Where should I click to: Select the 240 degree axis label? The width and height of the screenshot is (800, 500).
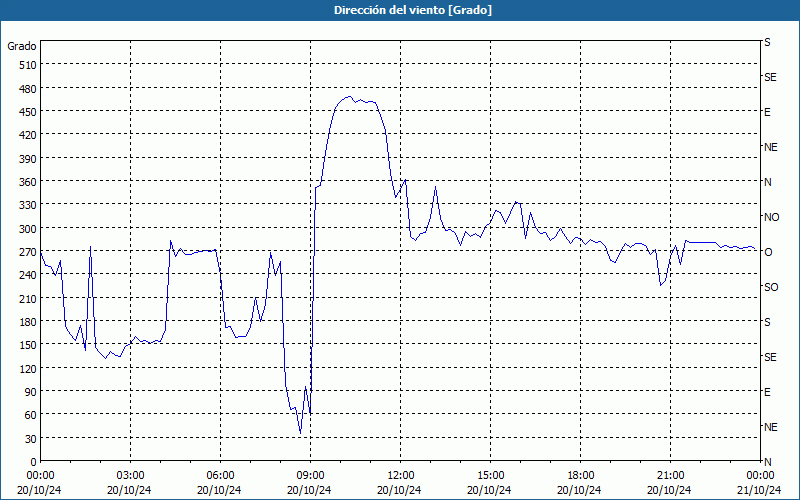[x=28, y=275]
